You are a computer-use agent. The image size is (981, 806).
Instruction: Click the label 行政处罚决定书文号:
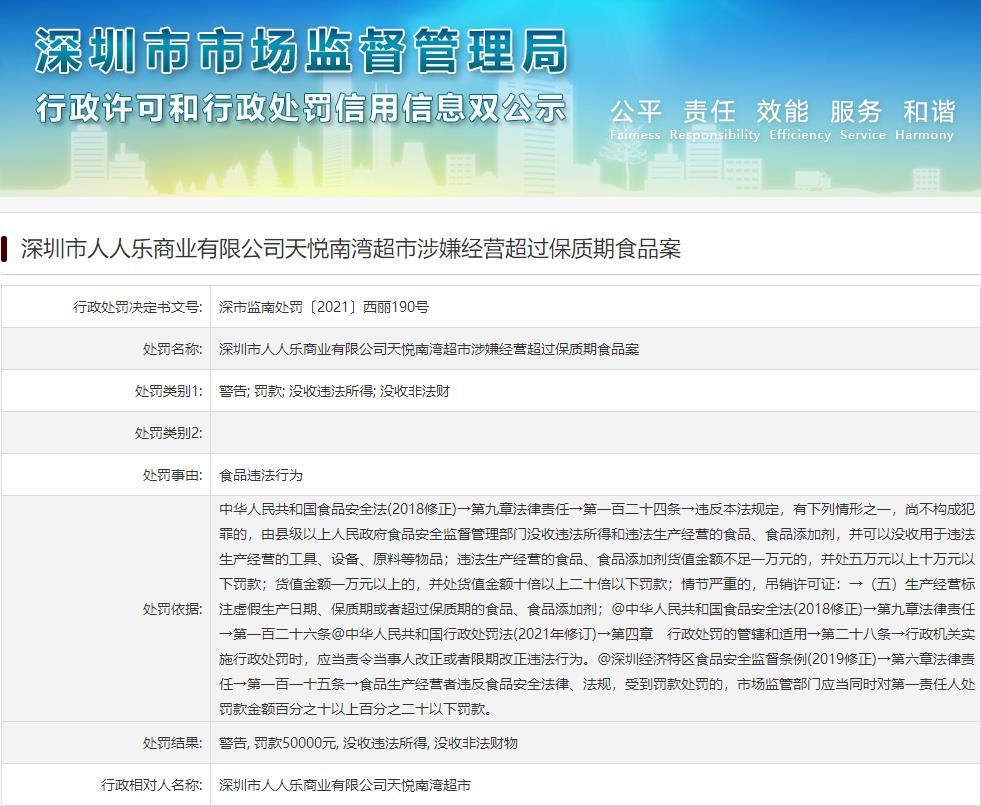pos(137,307)
